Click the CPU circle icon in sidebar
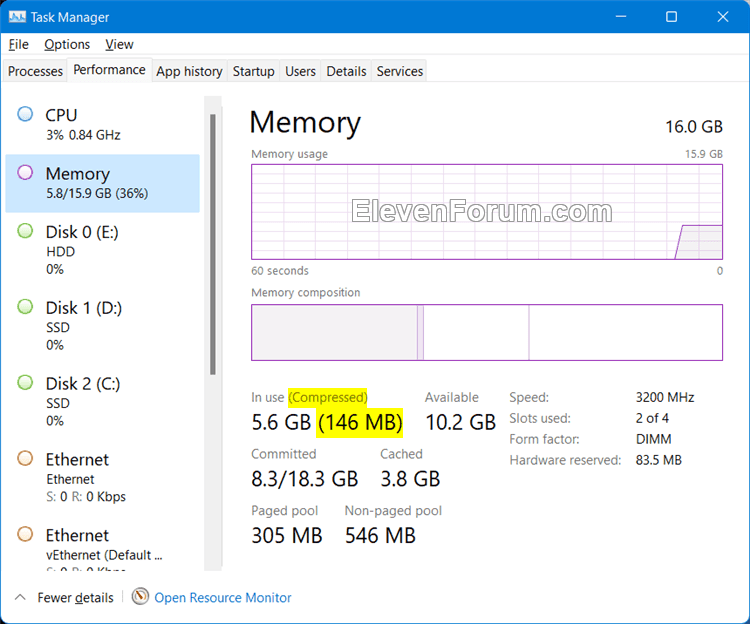750x624 pixels. pyautogui.click(x=25, y=114)
